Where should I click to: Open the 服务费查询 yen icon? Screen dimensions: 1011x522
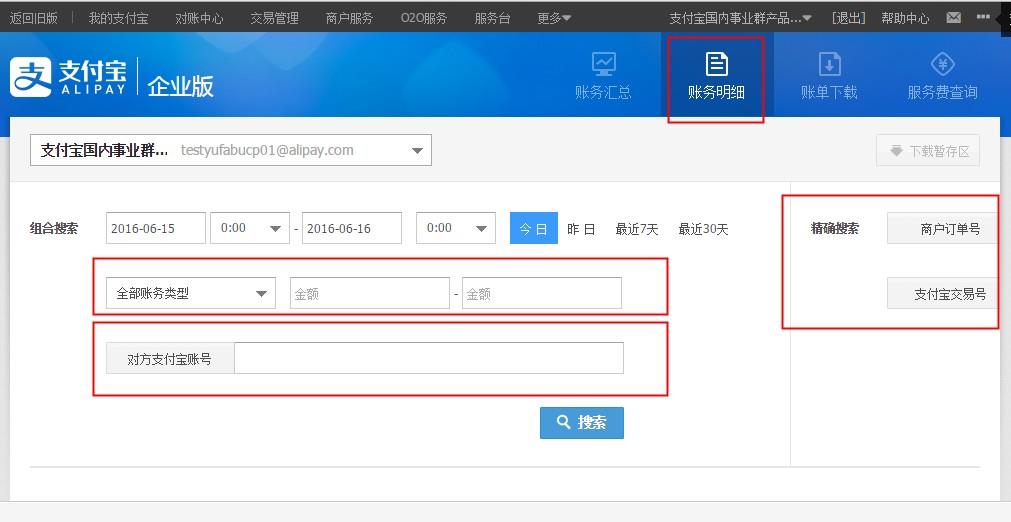point(943,64)
